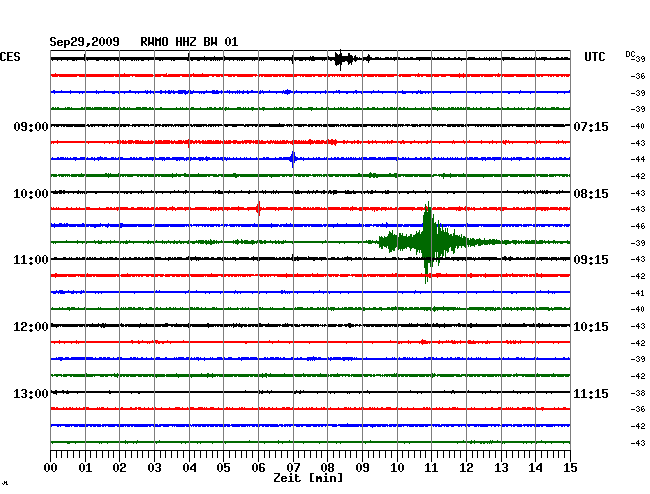Select the DC value -46
This screenshot has width=650, height=494.
pos(638,226)
